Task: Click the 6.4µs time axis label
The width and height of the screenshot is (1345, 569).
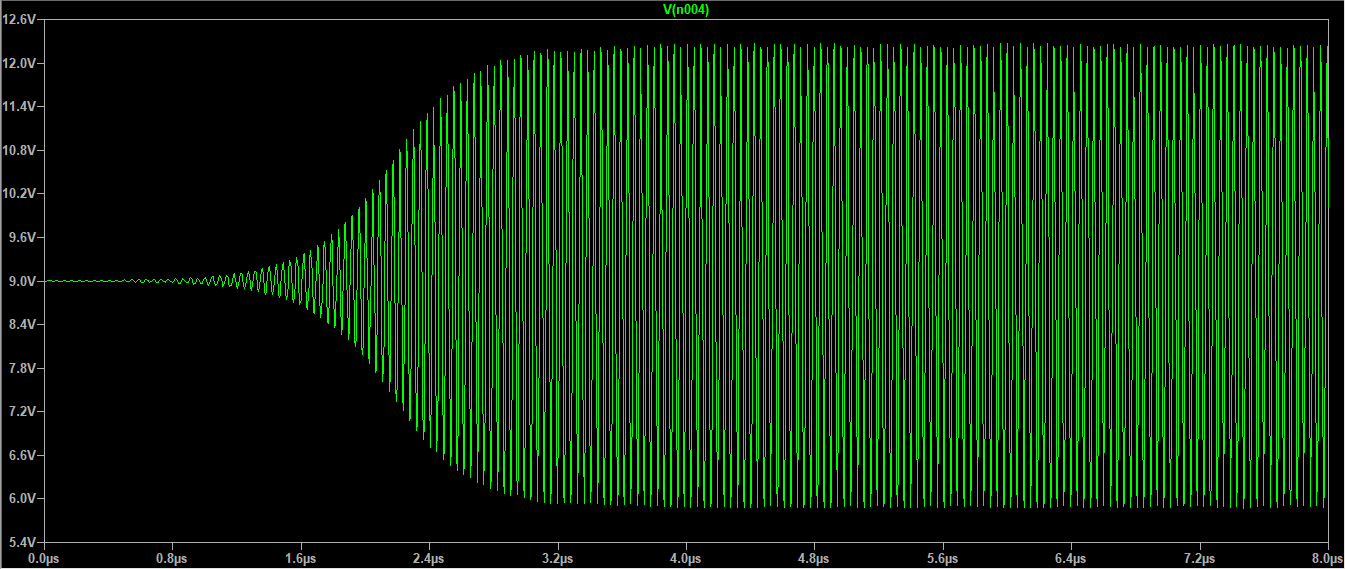Action: (x=1071, y=558)
